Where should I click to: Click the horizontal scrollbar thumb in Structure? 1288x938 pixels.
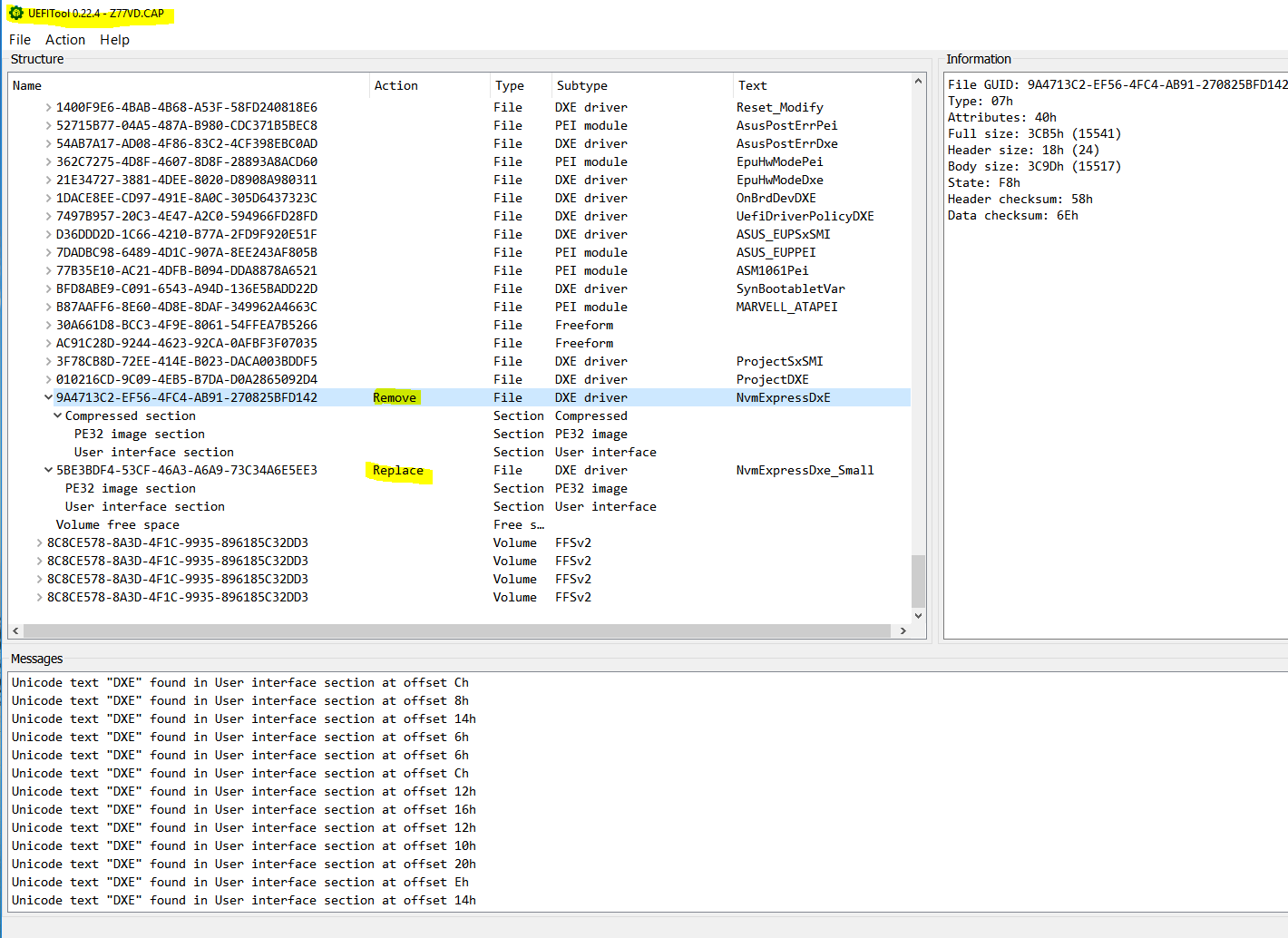point(457,630)
